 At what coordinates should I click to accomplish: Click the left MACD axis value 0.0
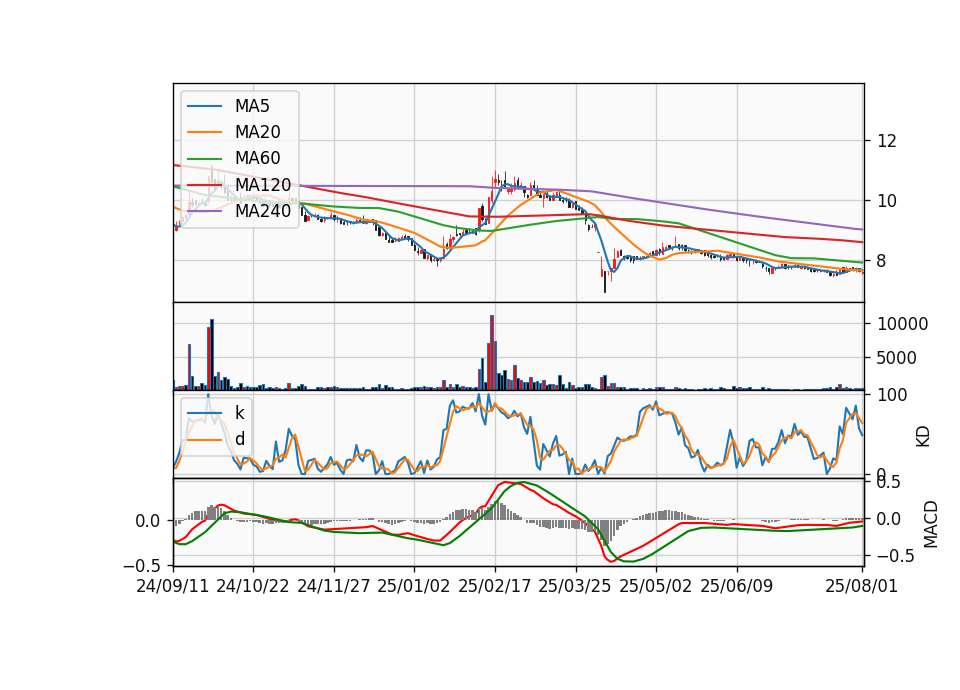pyautogui.click(x=148, y=521)
